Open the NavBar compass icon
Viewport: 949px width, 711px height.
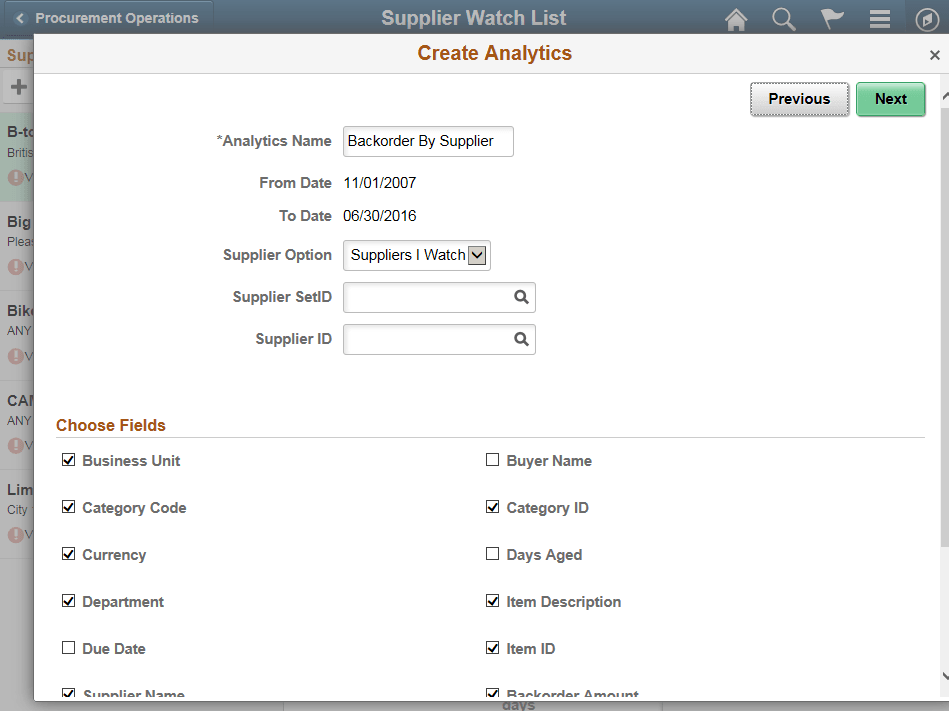click(926, 19)
